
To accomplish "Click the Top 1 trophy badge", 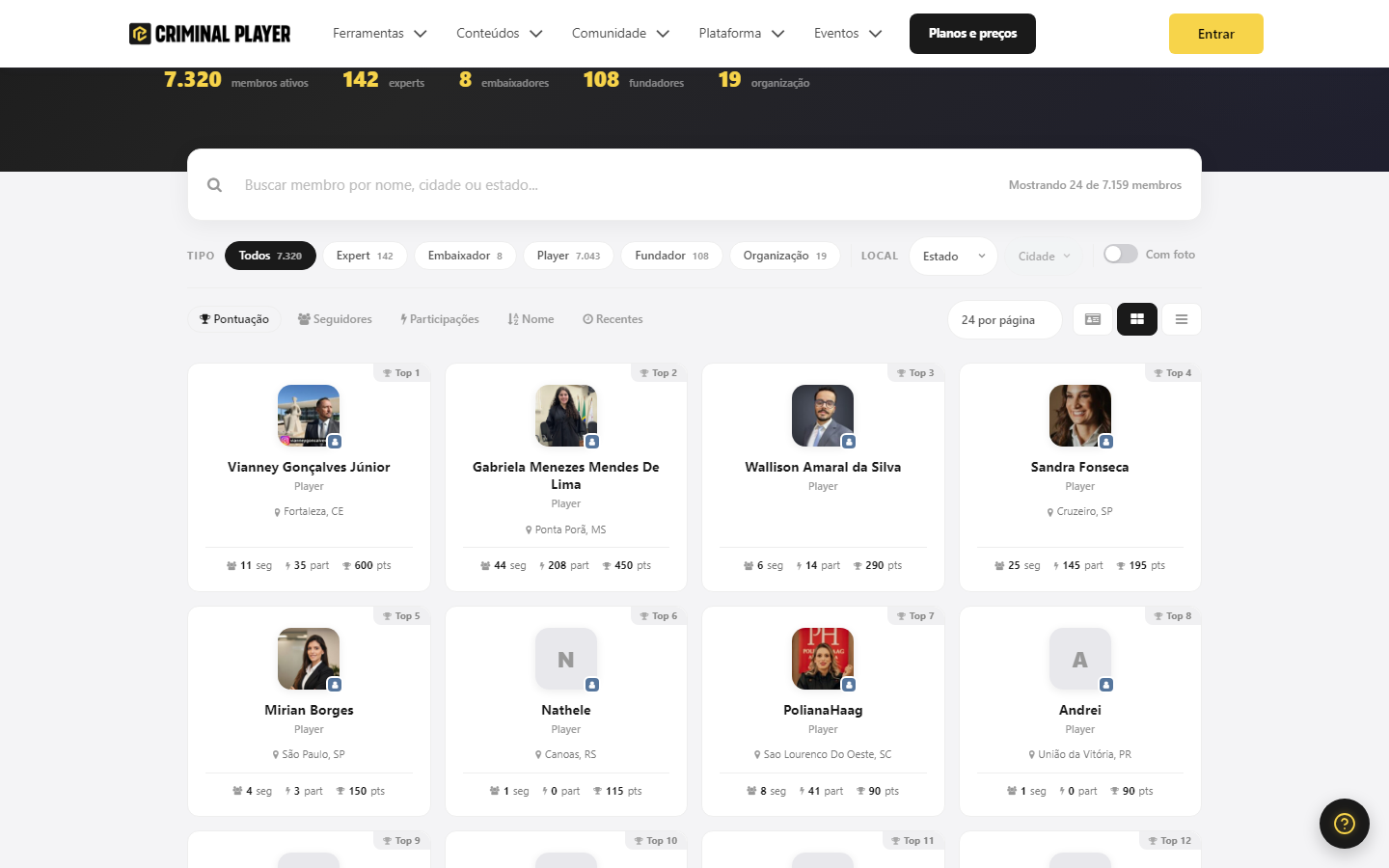I will click(401, 373).
